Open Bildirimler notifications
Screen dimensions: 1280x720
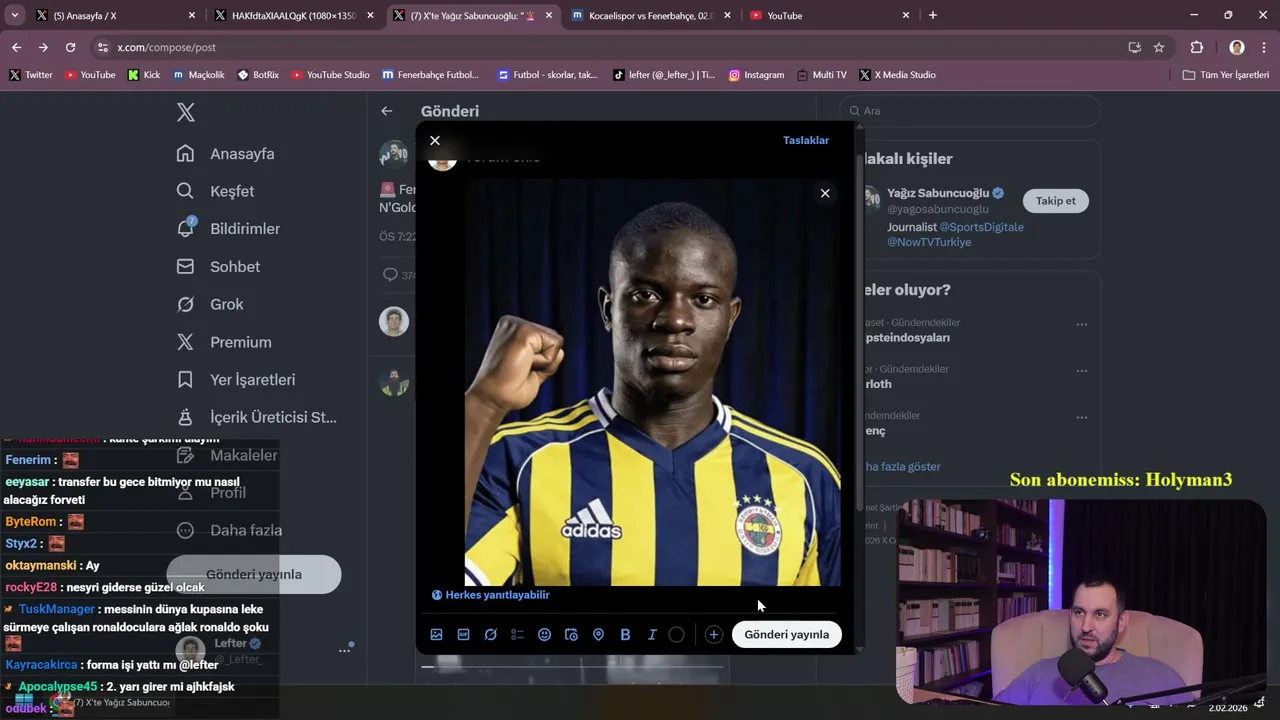228,229
